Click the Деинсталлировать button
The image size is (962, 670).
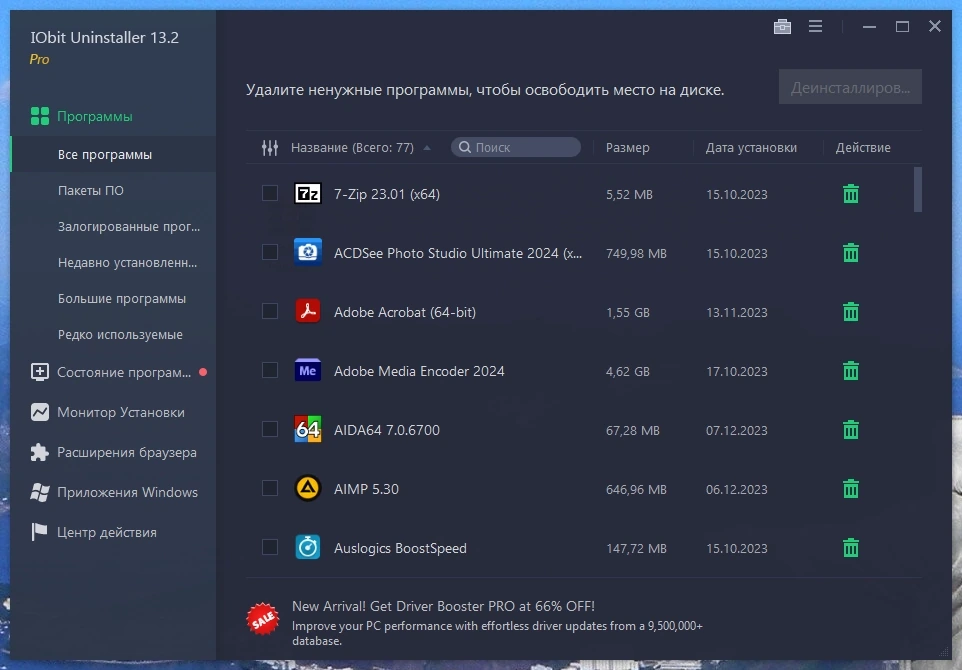pos(850,87)
